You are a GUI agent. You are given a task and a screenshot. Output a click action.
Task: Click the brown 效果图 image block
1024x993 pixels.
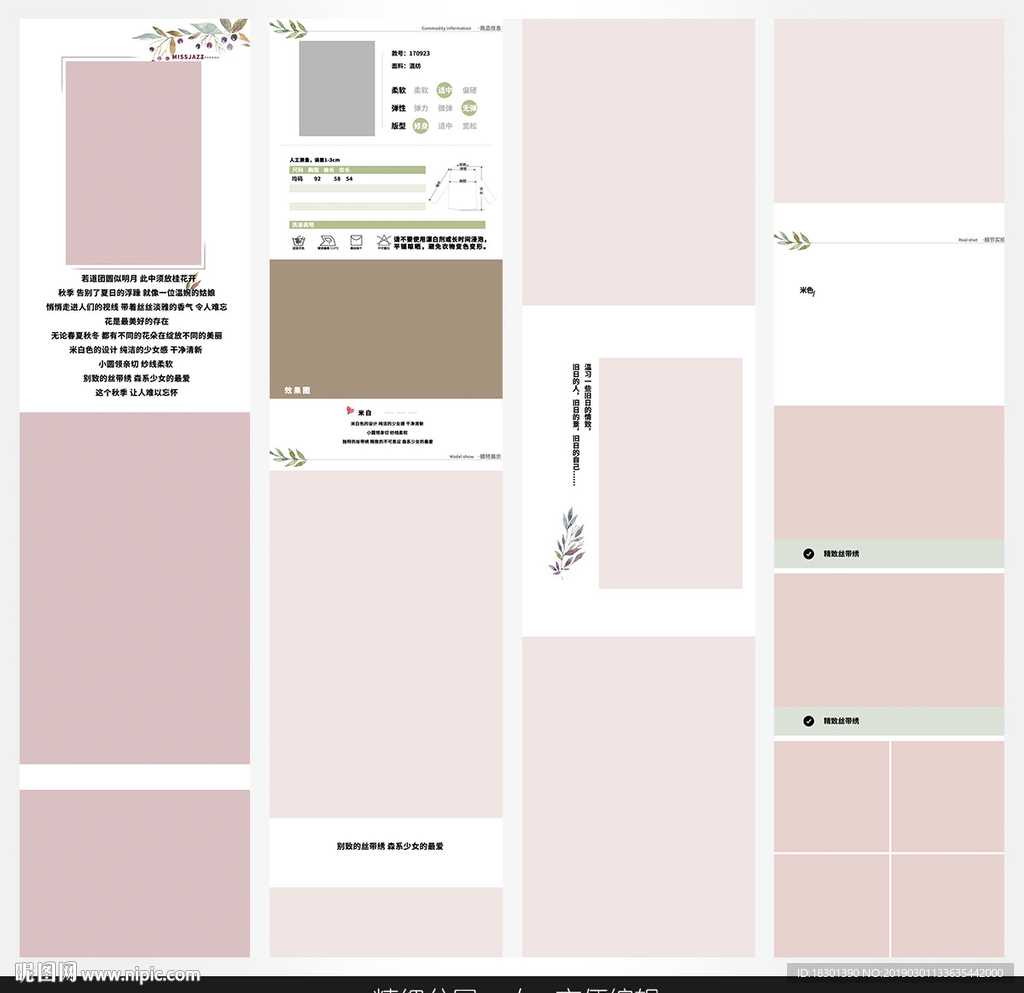[386, 328]
